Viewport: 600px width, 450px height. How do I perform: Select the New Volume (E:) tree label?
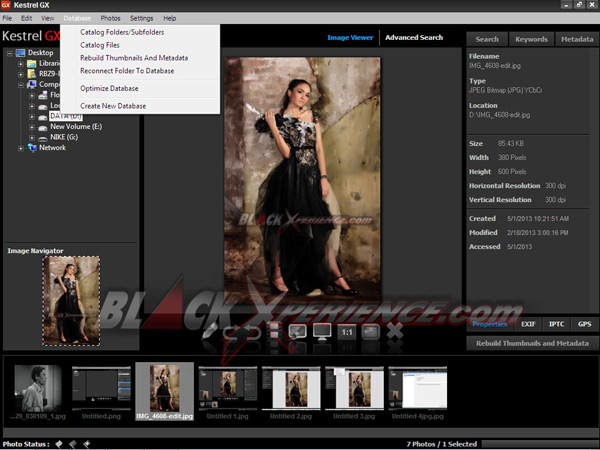point(76,127)
